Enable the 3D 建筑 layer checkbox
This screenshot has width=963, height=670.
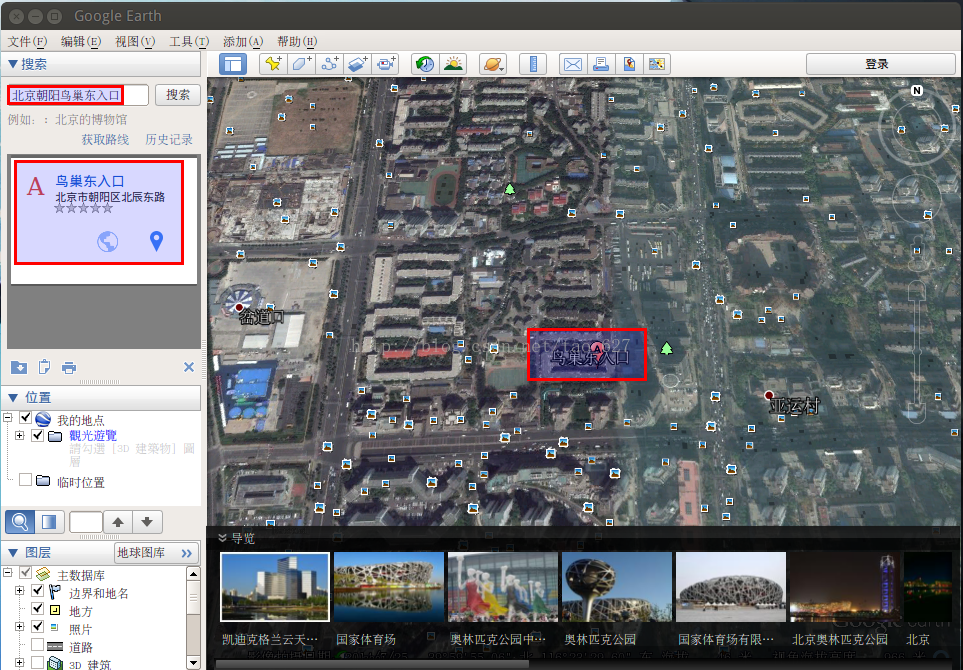(37, 662)
